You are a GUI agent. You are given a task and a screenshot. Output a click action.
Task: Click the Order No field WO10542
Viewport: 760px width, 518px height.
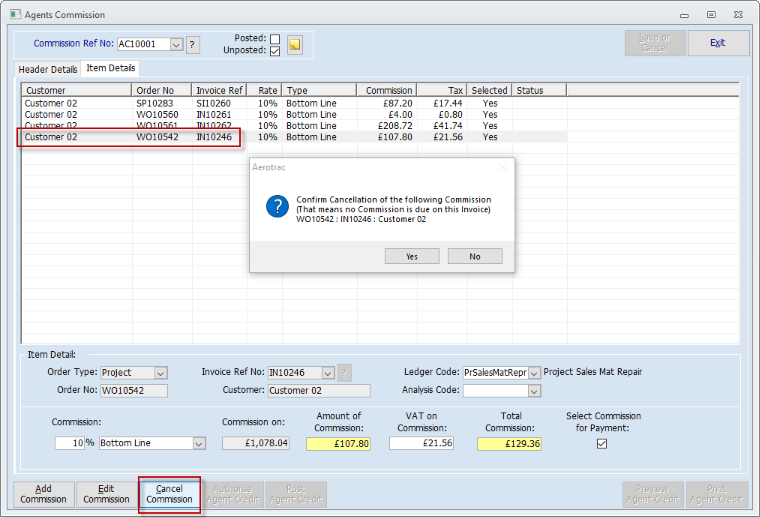click(x=134, y=391)
